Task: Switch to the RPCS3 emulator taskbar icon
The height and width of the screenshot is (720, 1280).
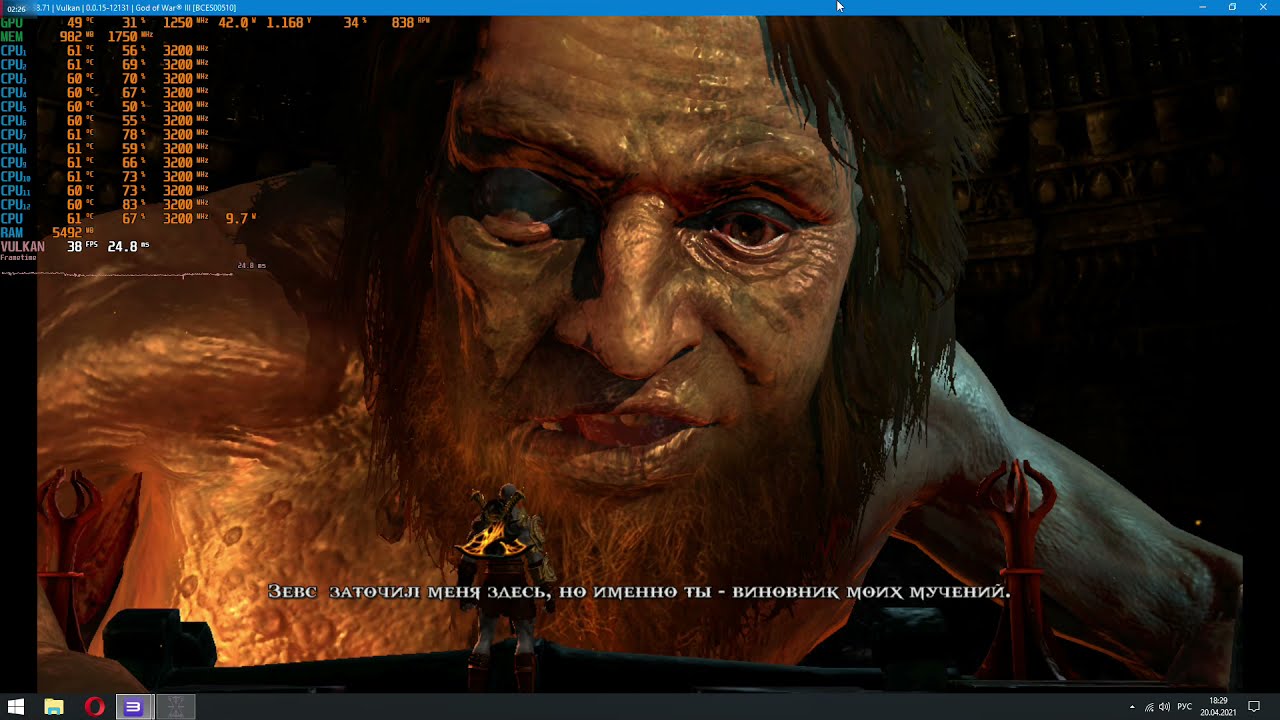Action: [134, 707]
